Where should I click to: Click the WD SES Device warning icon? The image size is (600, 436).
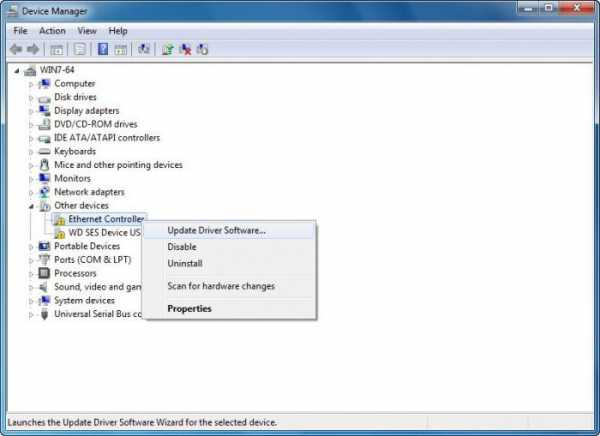pos(60,233)
